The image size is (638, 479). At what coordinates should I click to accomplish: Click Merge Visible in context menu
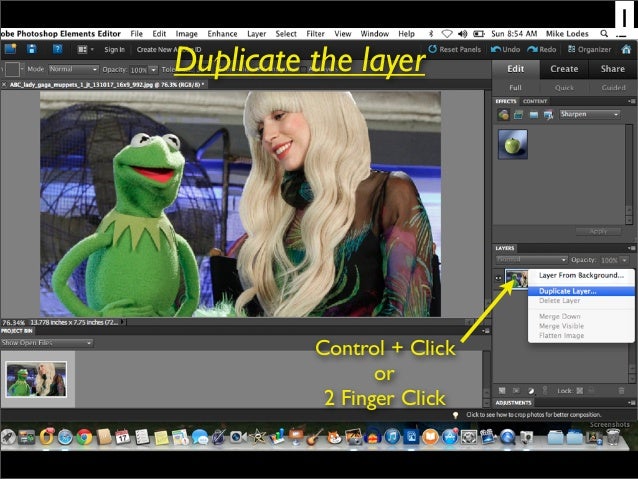581,326
